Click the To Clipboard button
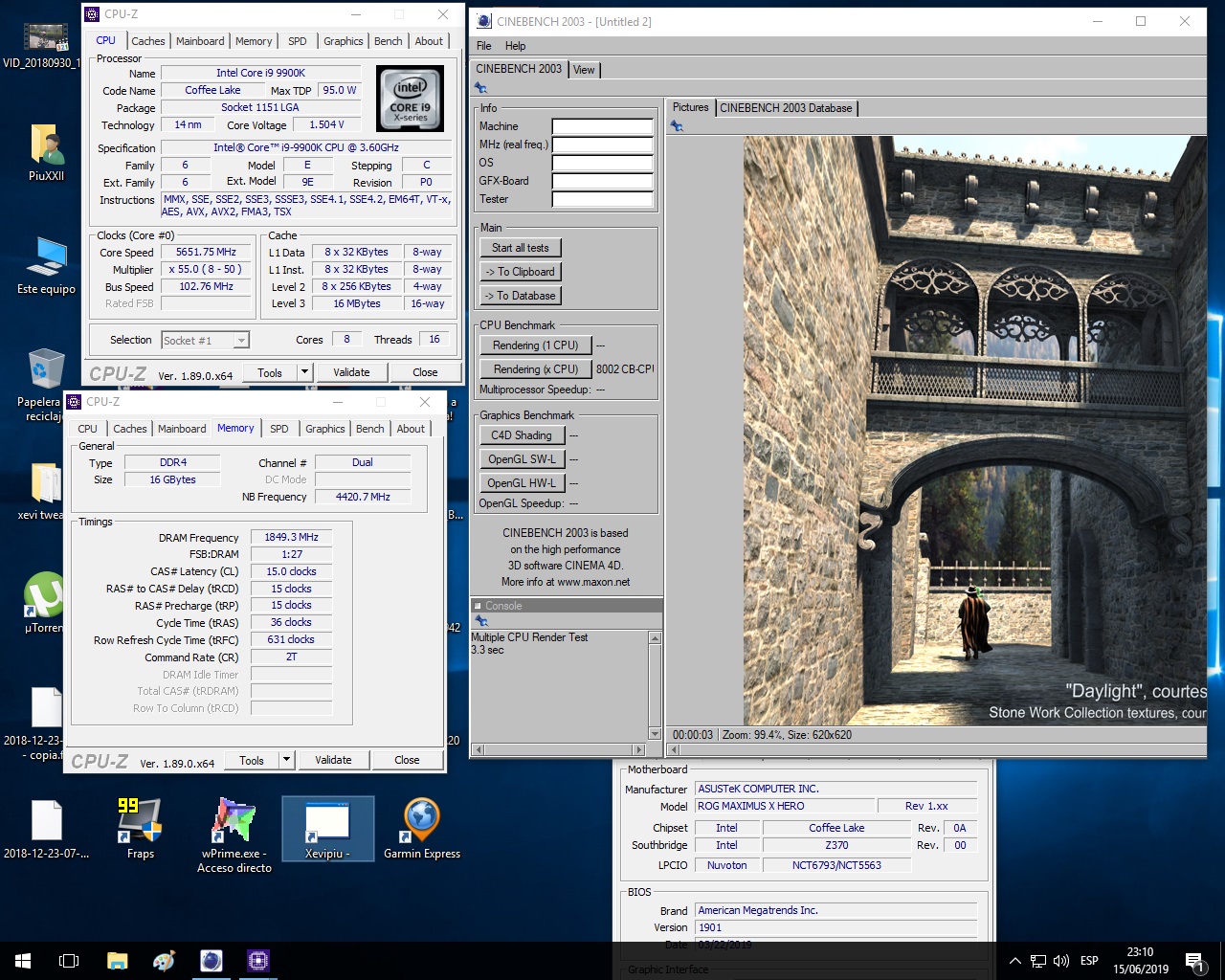1225x980 pixels. [521, 272]
